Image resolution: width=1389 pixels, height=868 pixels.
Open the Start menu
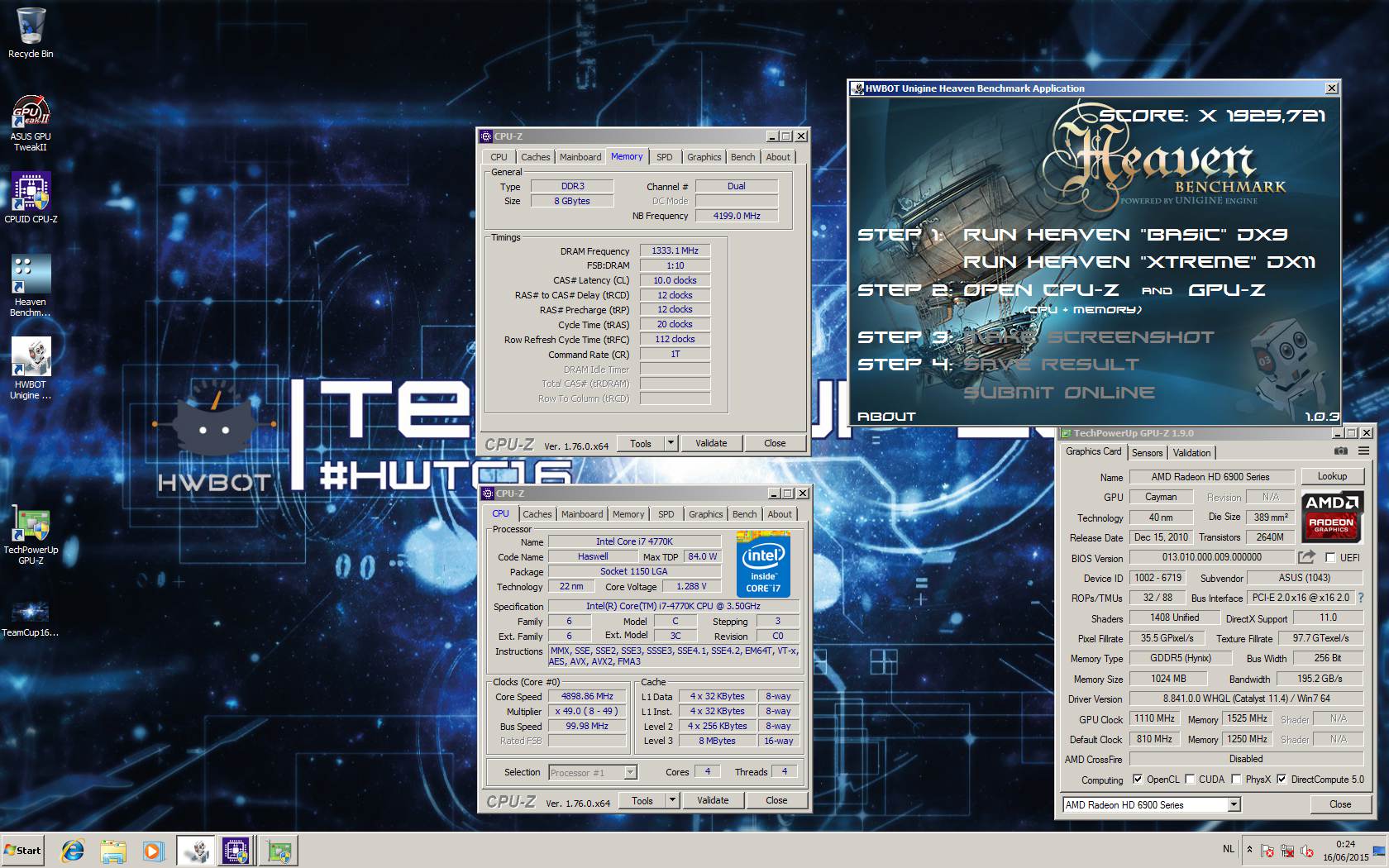[23, 851]
